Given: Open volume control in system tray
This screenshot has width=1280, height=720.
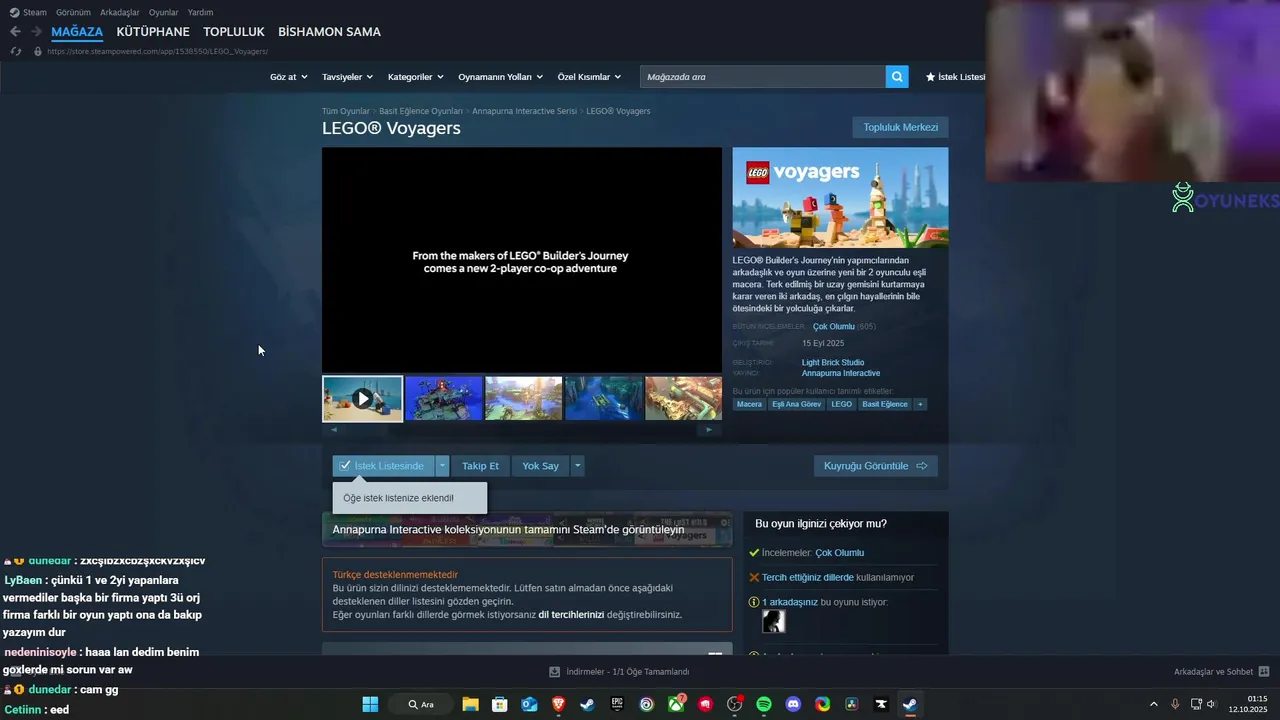Looking at the screenshot, I should tap(1211, 704).
